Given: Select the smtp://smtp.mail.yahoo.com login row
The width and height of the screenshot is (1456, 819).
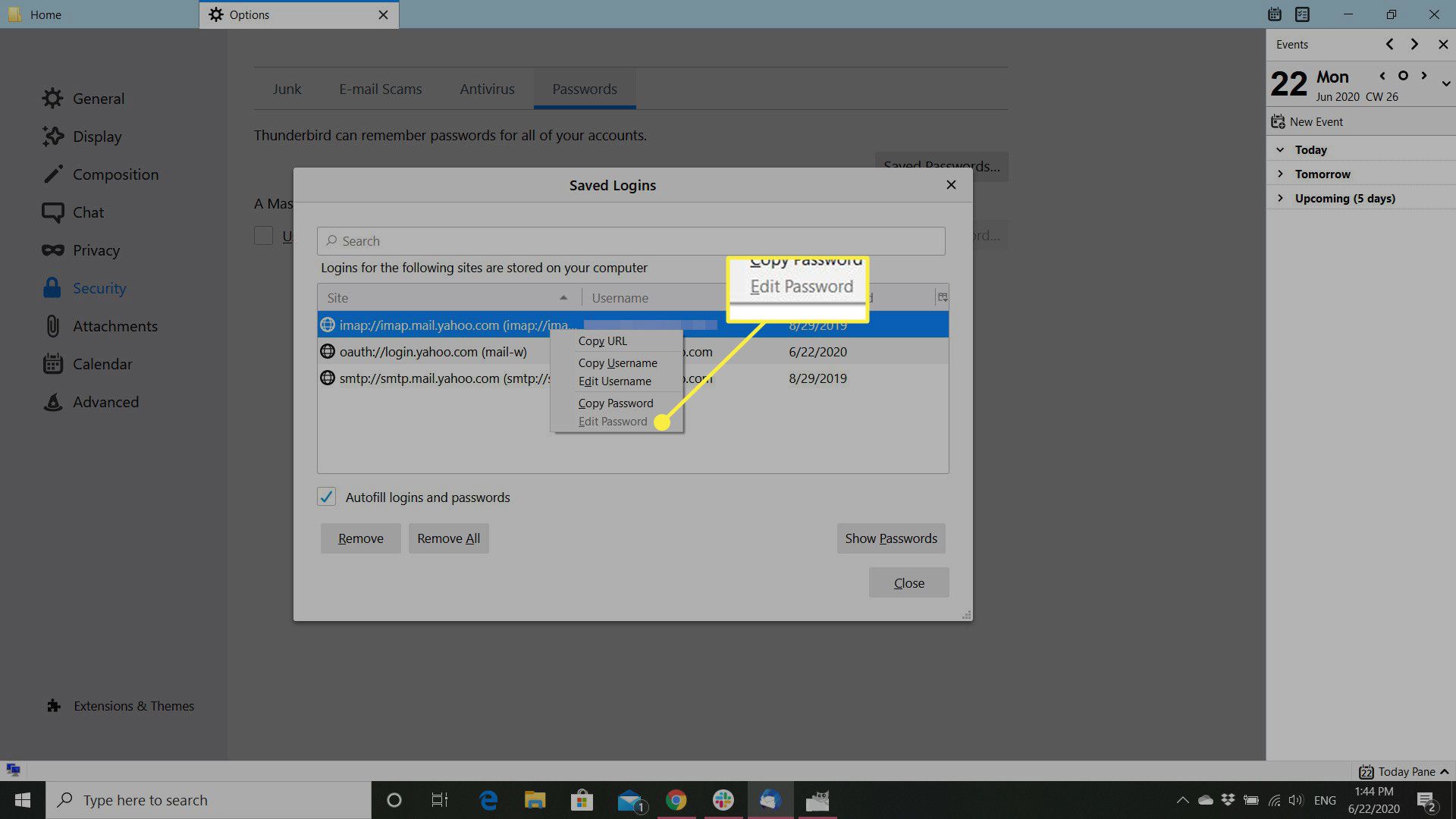Looking at the screenshot, I should [632, 378].
